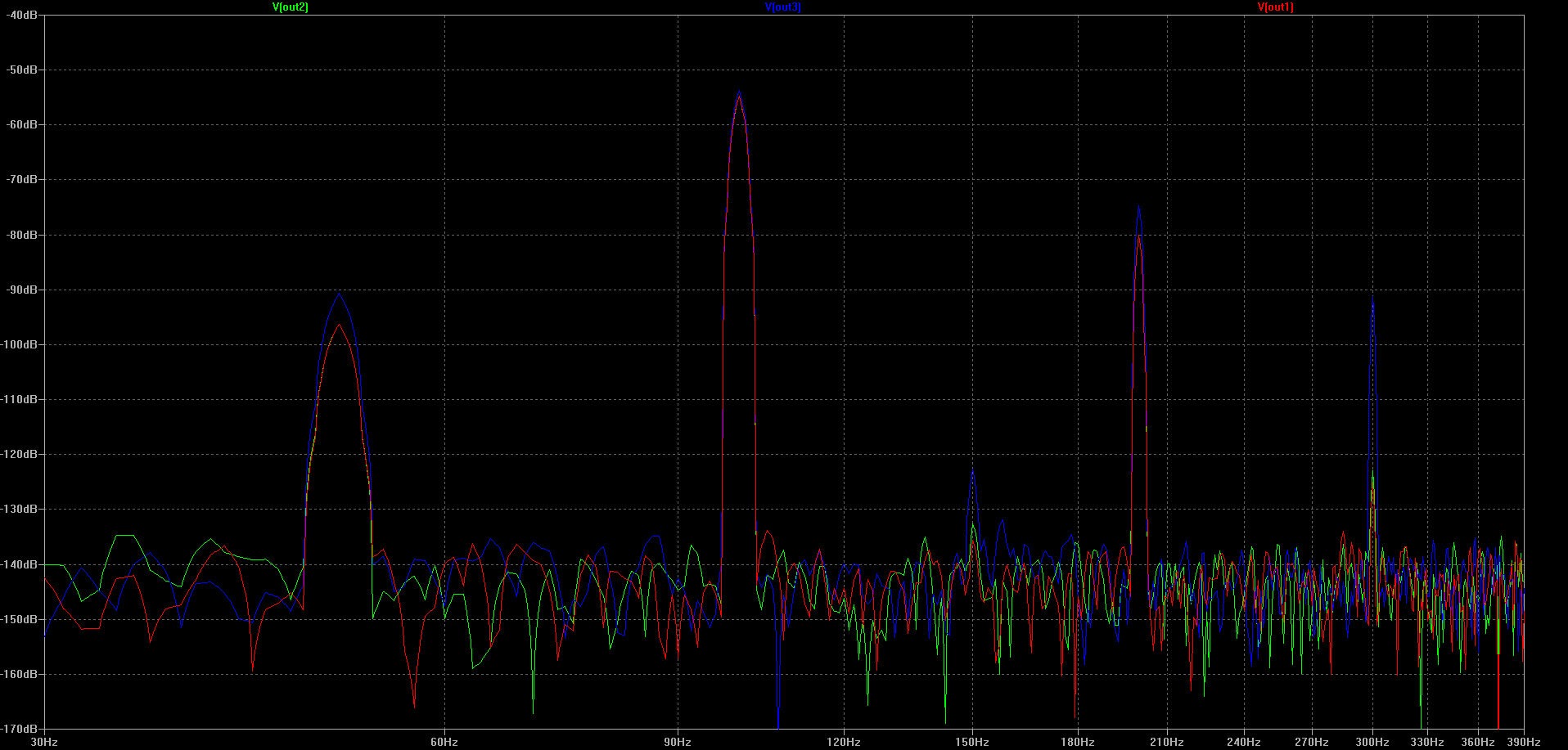1568x750 pixels.
Task: Click the -110dB vertical axis label
Action: click(x=19, y=399)
